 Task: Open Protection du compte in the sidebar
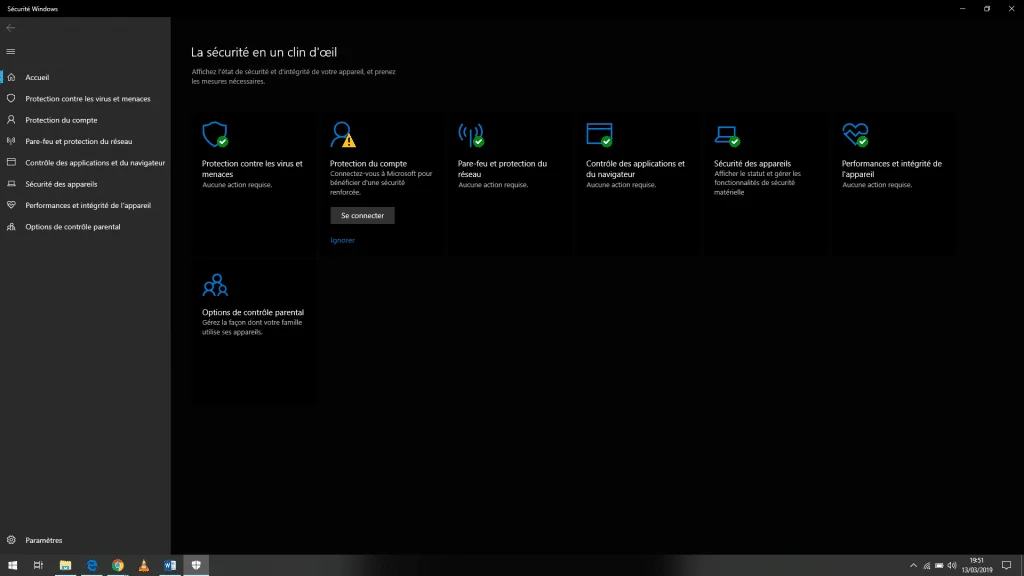pos(61,120)
